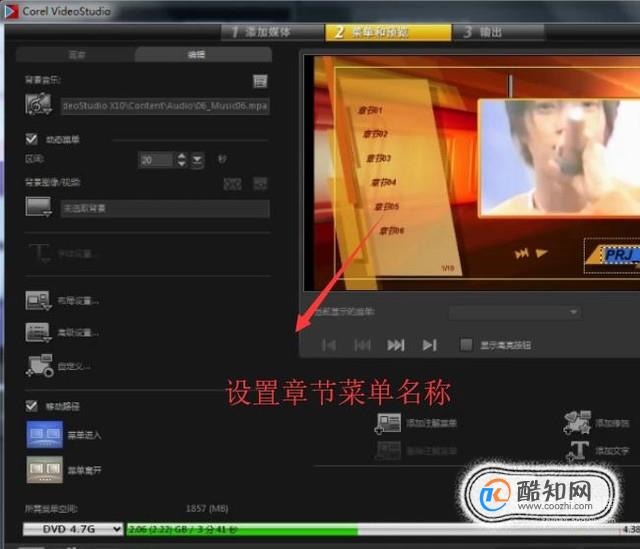Select chapter 02 text in preview

tap(376, 134)
